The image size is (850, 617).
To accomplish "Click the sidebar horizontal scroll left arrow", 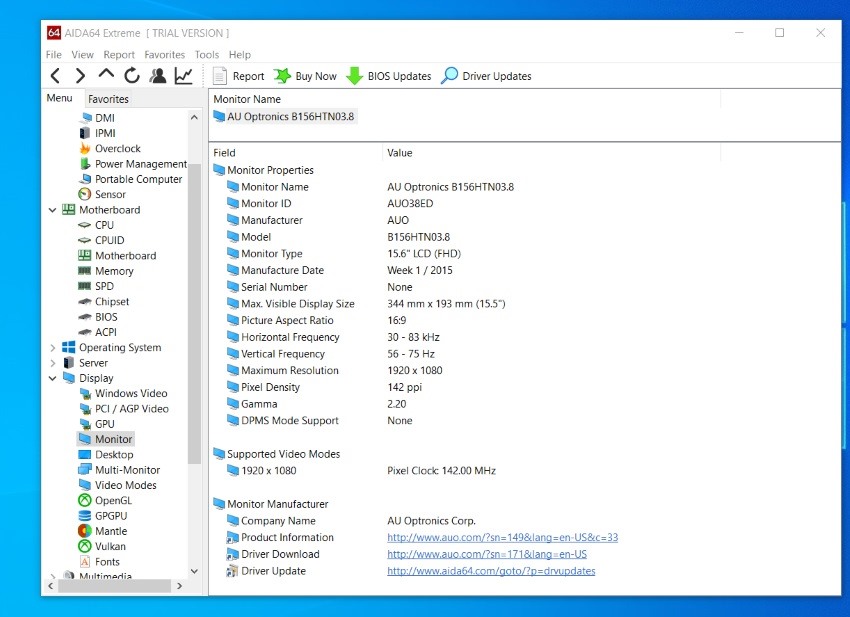I will (50, 586).
